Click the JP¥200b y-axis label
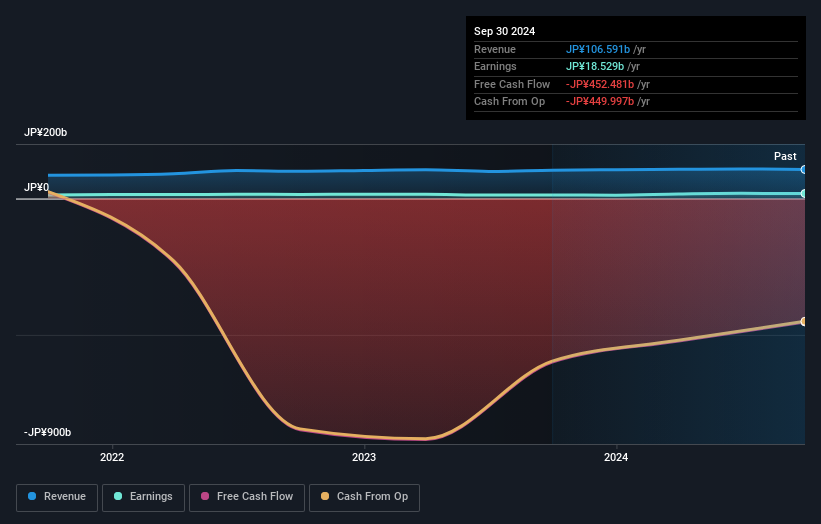Viewport: 821px width, 524px height. pyautogui.click(x=46, y=132)
